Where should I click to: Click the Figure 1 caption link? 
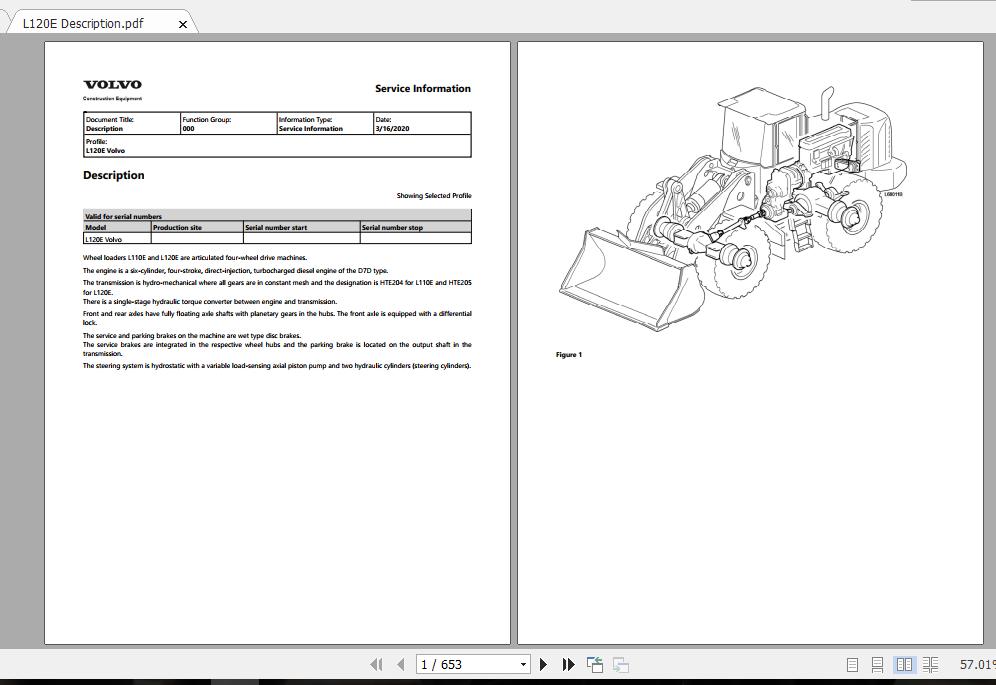point(568,354)
